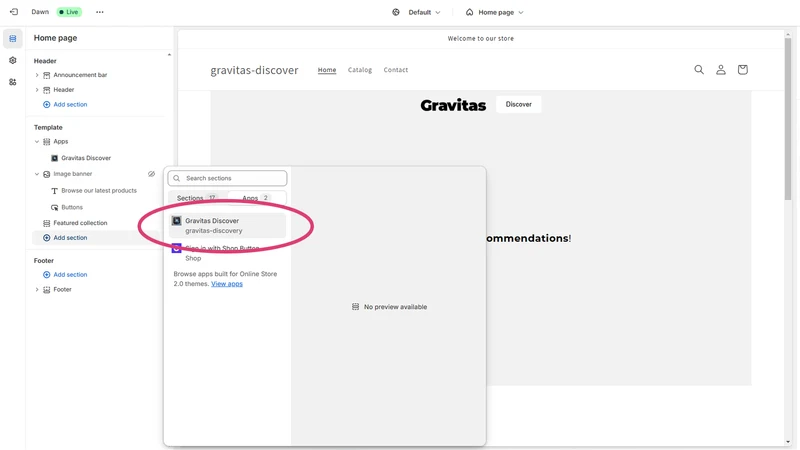Select Sign in with Shop Button app

click(227, 253)
